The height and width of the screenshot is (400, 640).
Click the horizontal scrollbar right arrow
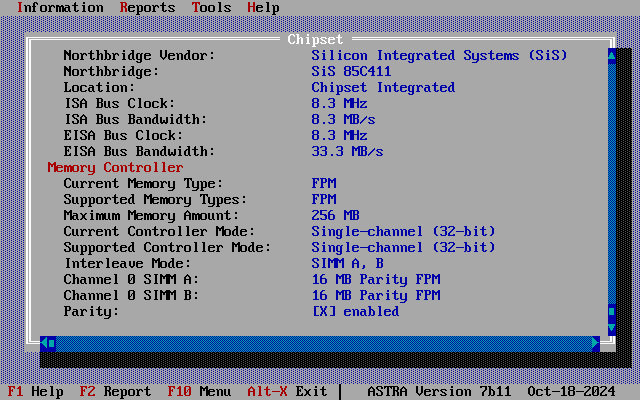tap(596, 343)
